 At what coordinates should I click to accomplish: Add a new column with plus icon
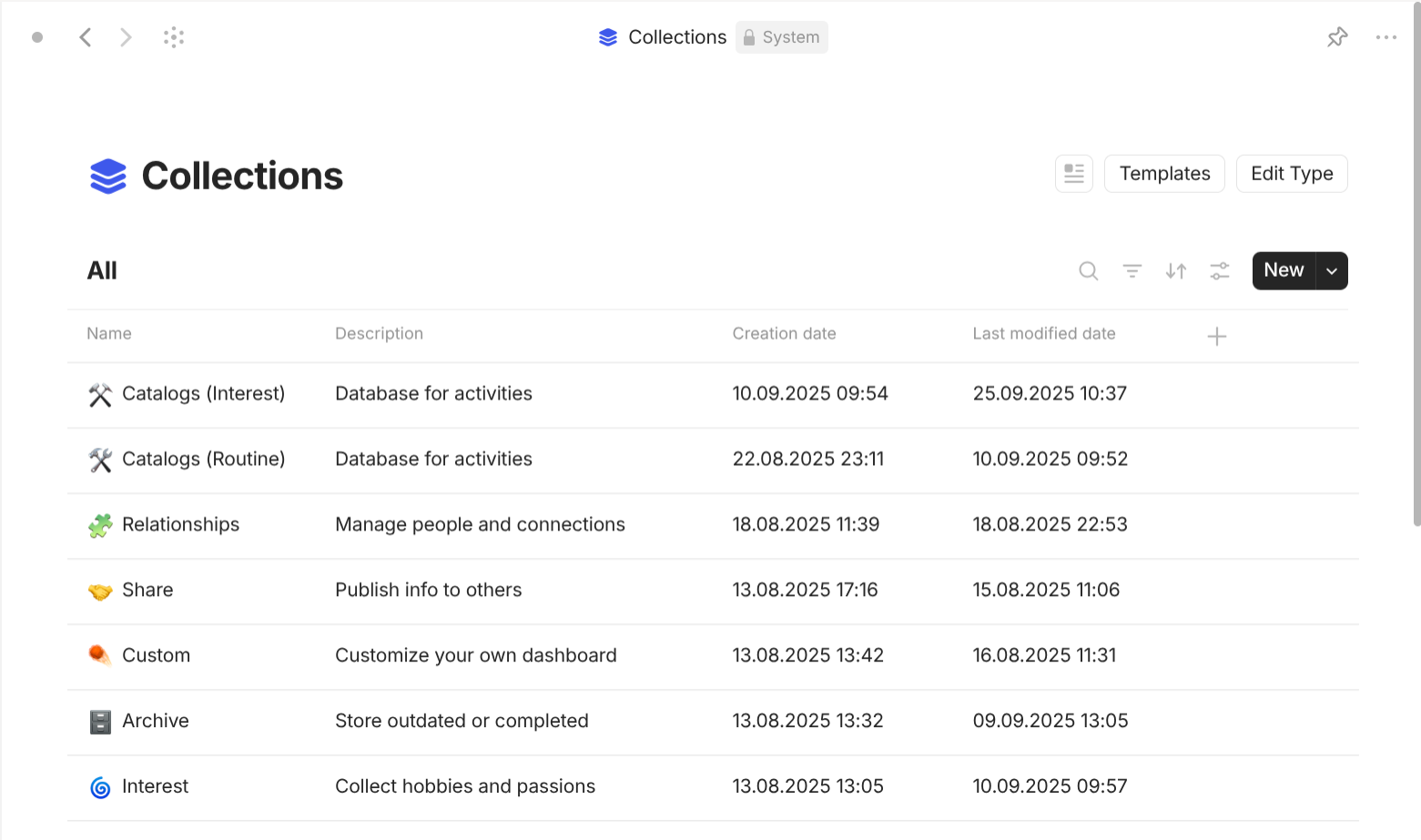[1216, 337]
